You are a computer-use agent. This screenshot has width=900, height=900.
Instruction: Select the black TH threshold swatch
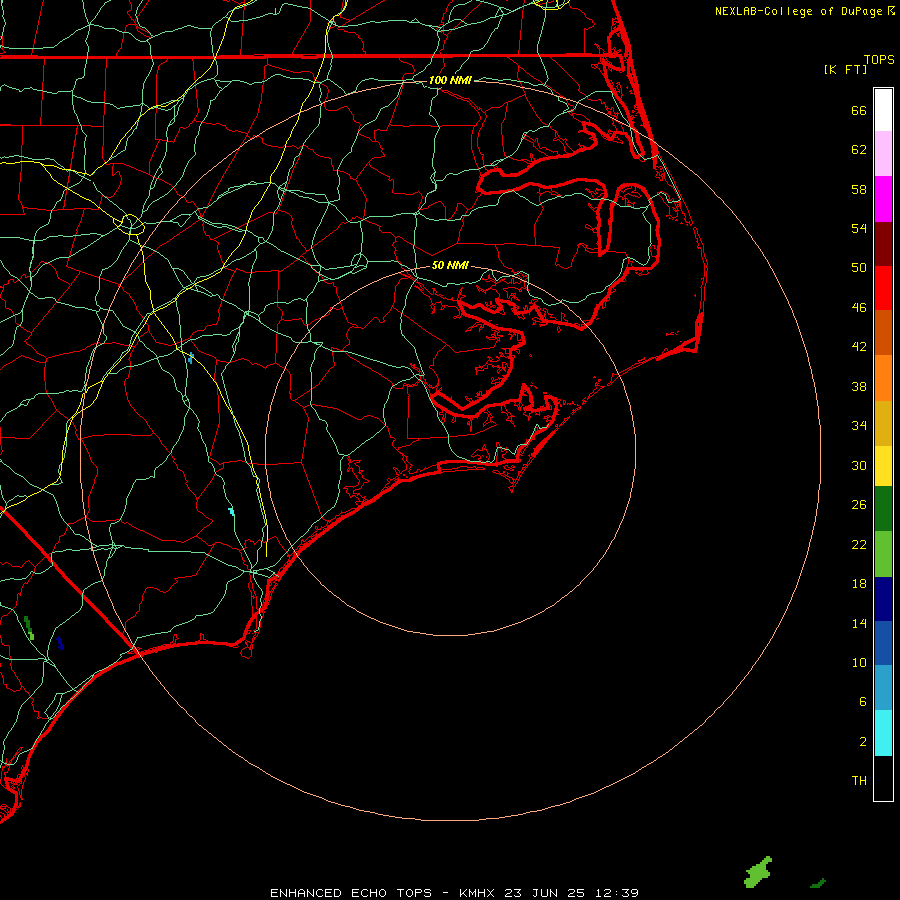click(883, 778)
